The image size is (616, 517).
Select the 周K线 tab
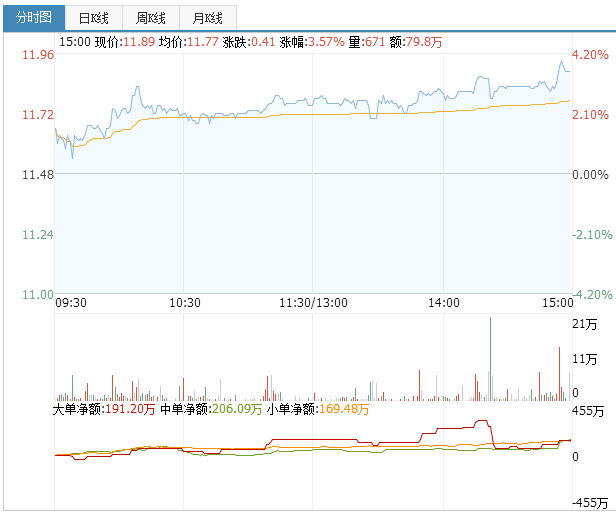pyautogui.click(x=151, y=18)
